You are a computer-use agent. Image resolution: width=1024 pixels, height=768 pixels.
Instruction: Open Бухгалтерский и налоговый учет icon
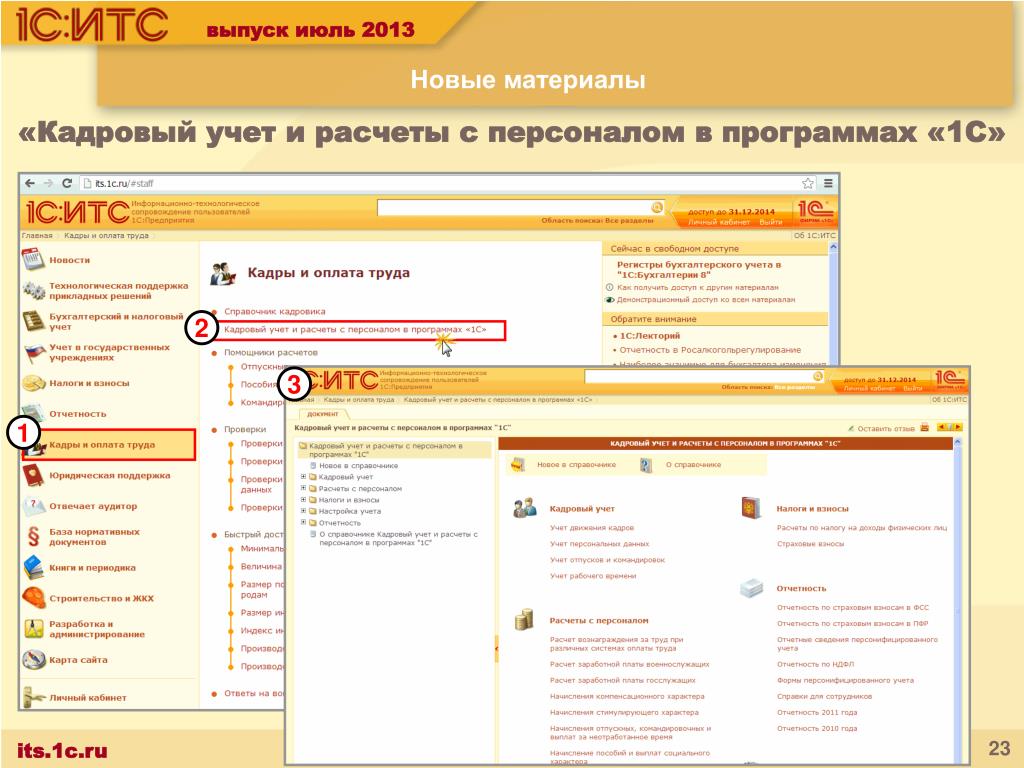click(33, 321)
